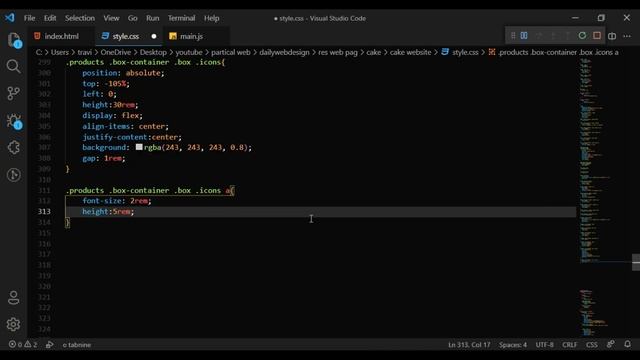The height and width of the screenshot is (360, 640).
Task: Expand the .products .box-container breadcrumb symbol
Action: coord(558,52)
